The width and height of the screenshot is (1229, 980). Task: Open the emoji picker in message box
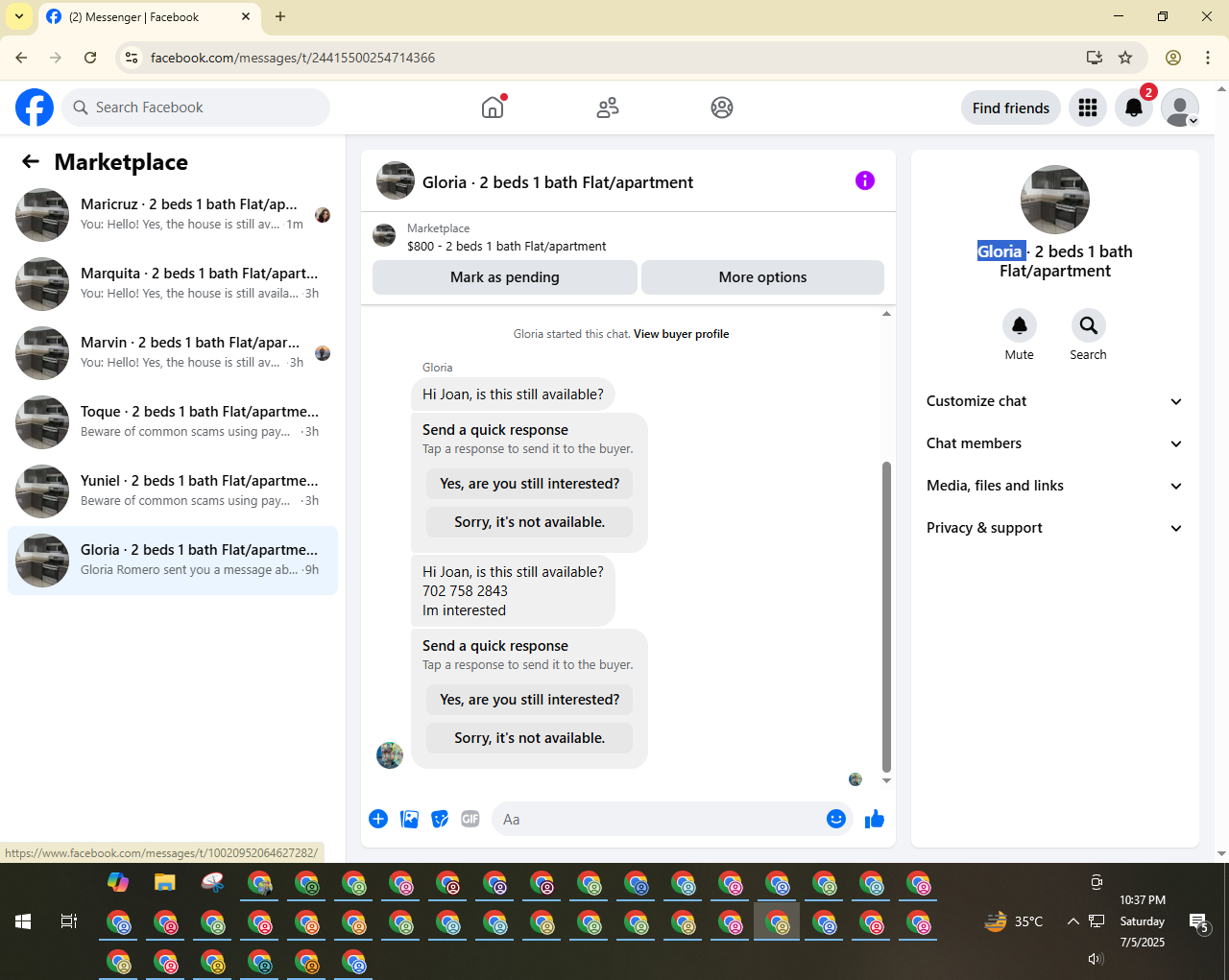(836, 819)
